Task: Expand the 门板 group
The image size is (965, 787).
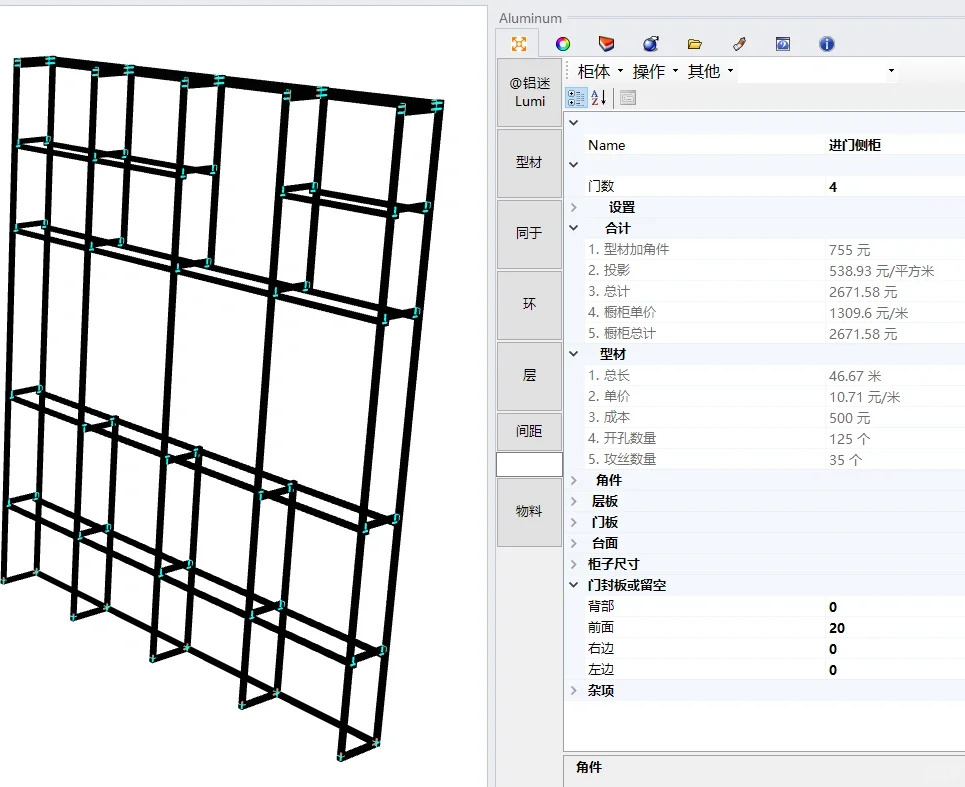Action: 574,522
